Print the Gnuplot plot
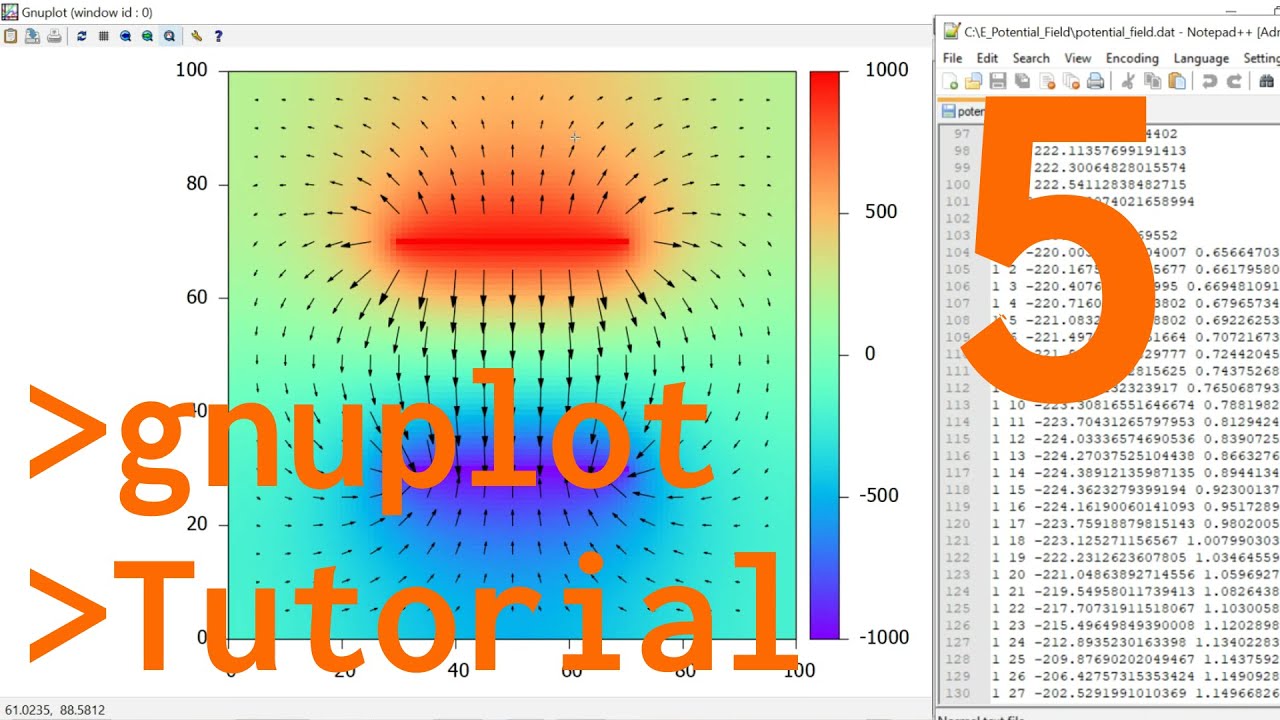This screenshot has width=1280, height=720. point(54,36)
